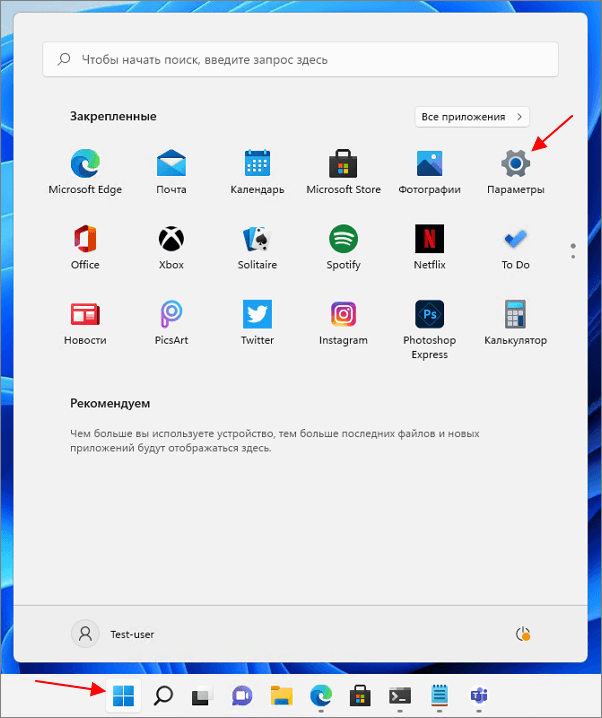The image size is (602, 718).
Task: Open Spotify
Action: (x=343, y=247)
